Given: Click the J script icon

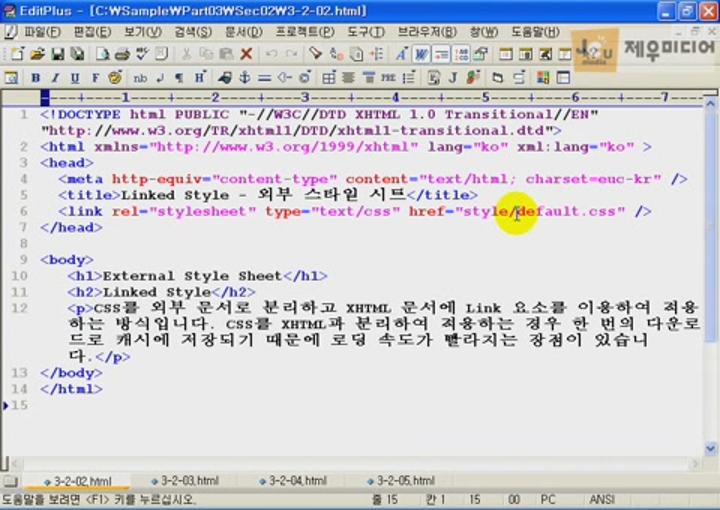Looking at the screenshot, I should click(x=453, y=78).
